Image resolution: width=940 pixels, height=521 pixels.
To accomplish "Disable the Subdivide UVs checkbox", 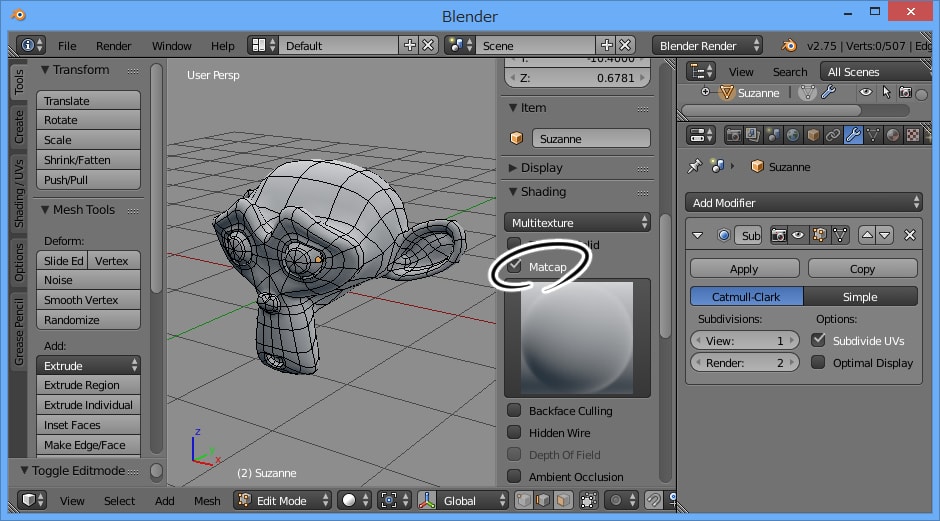I will (x=818, y=340).
